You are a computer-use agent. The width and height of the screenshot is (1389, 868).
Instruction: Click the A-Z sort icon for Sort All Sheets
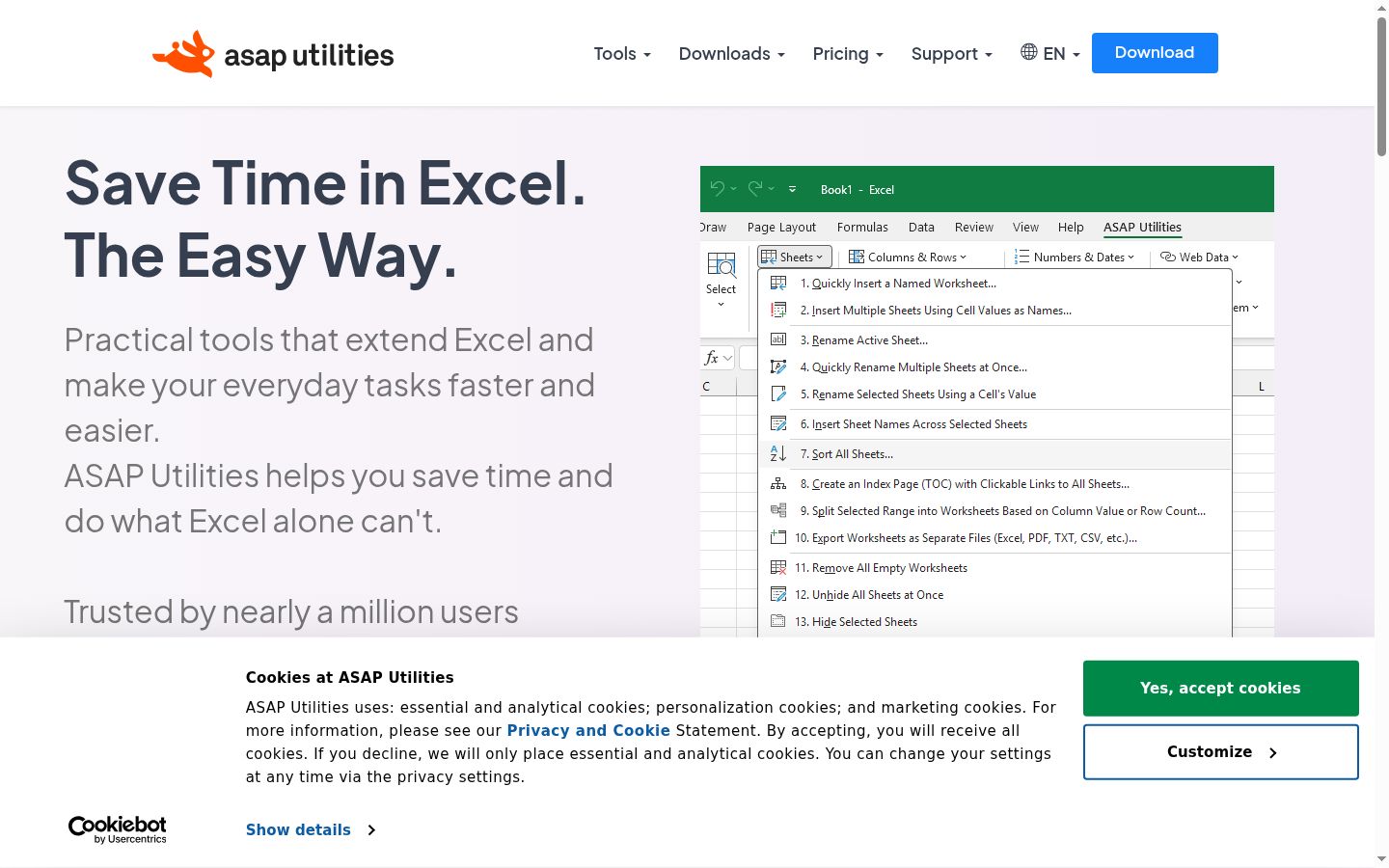[778, 454]
